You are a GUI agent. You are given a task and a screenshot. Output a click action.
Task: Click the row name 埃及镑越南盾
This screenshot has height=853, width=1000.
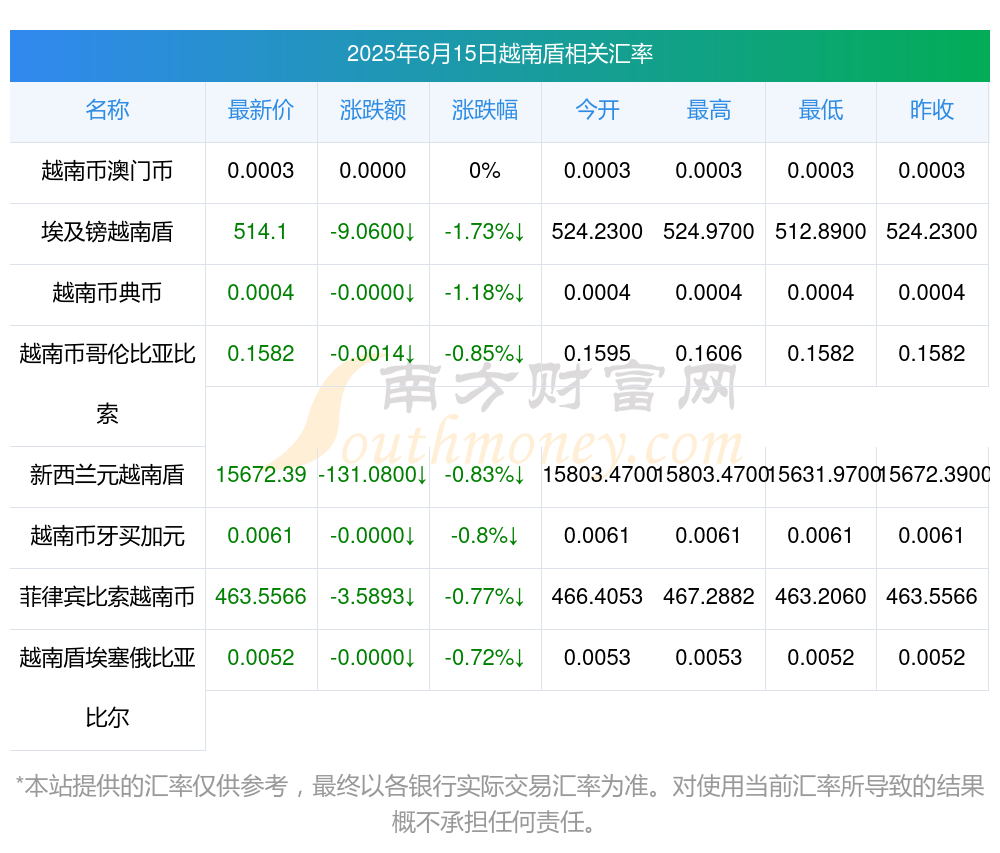tap(107, 231)
